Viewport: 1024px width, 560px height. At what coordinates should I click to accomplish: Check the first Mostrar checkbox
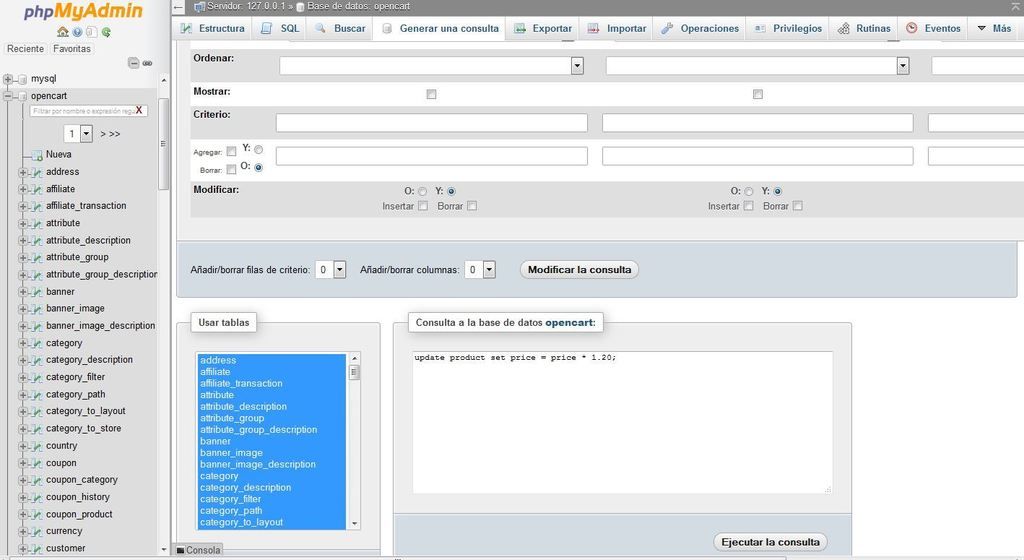tap(431, 94)
